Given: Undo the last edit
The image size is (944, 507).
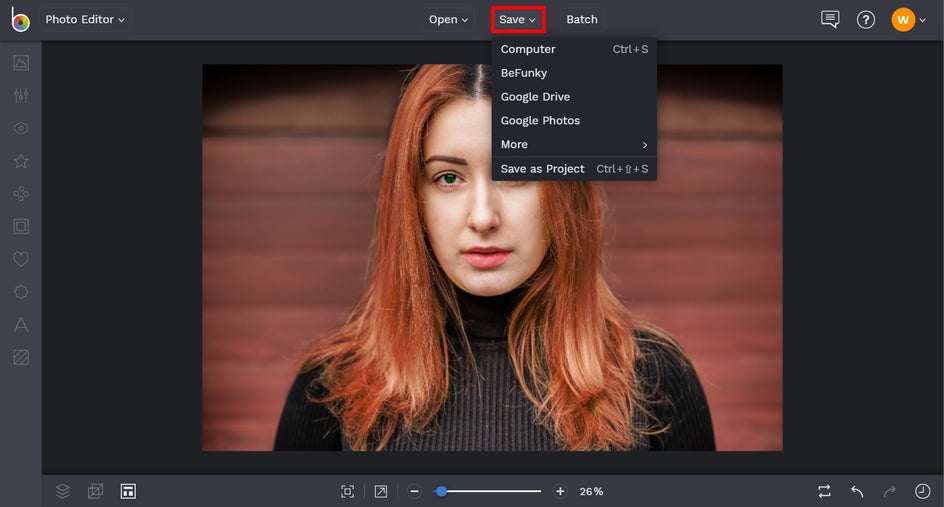Looking at the screenshot, I should [x=857, y=491].
